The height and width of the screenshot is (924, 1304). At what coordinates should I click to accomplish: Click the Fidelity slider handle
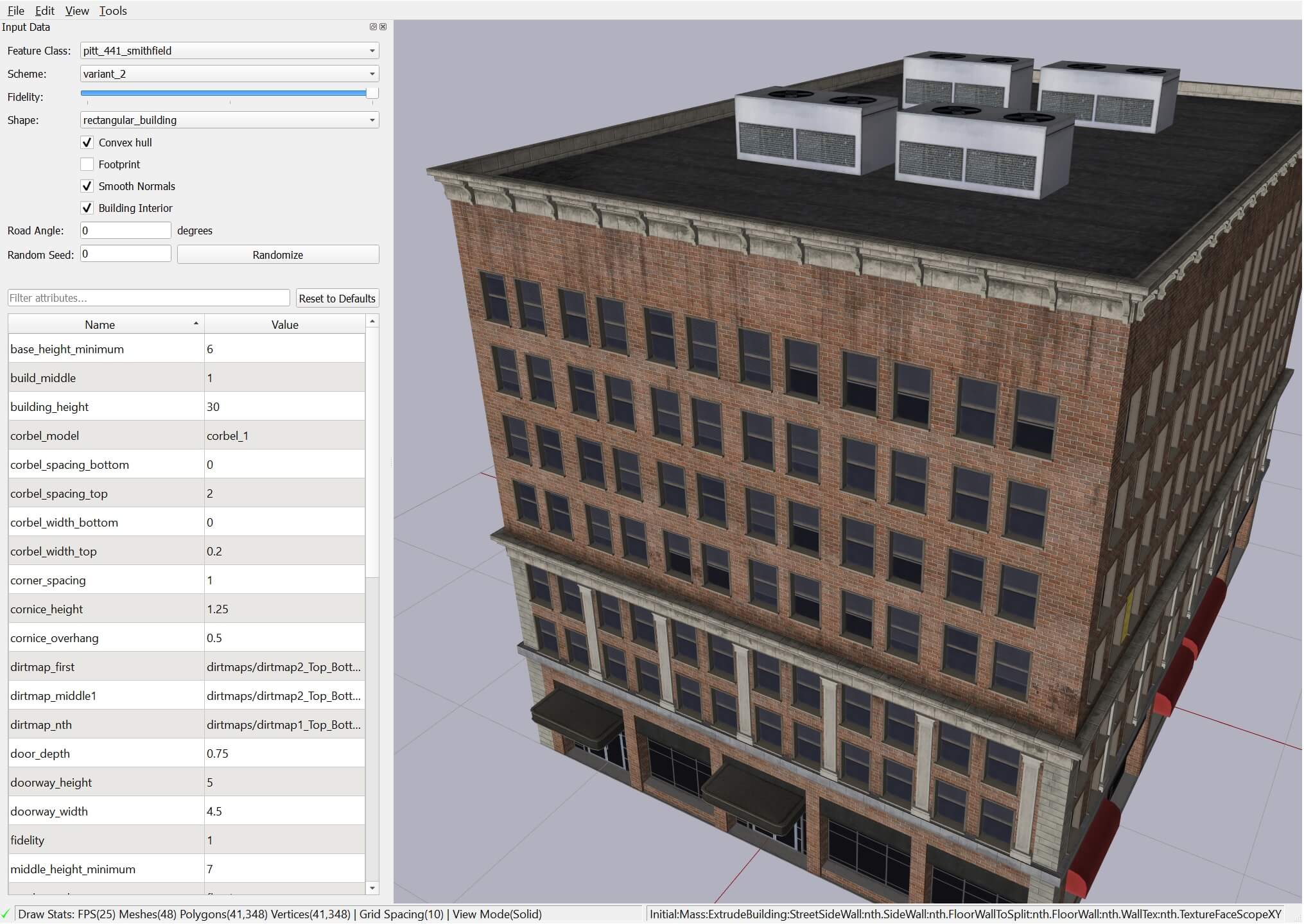point(372,93)
